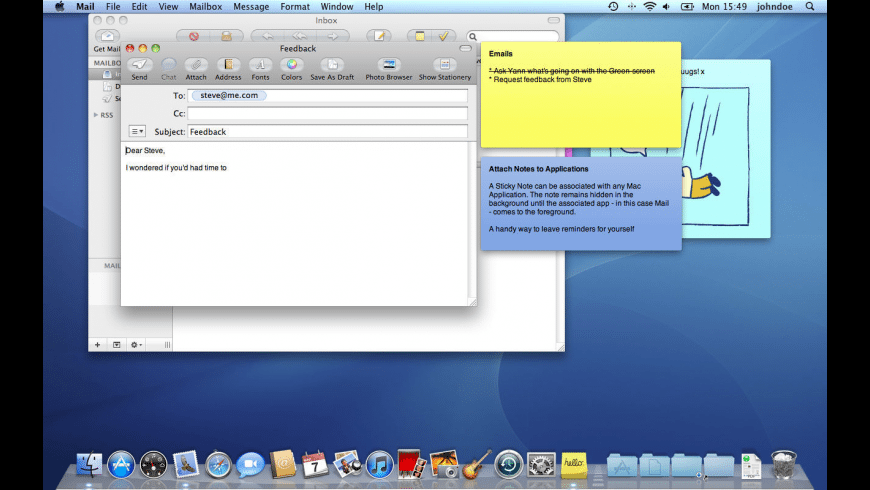The height and width of the screenshot is (490, 870).
Task: Click the yellow Emails sticky note
Action: (580, 95)
